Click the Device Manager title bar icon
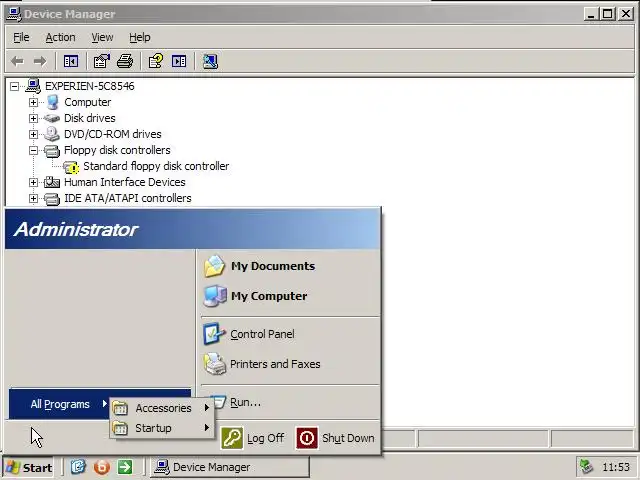 [x=14, y=14]
